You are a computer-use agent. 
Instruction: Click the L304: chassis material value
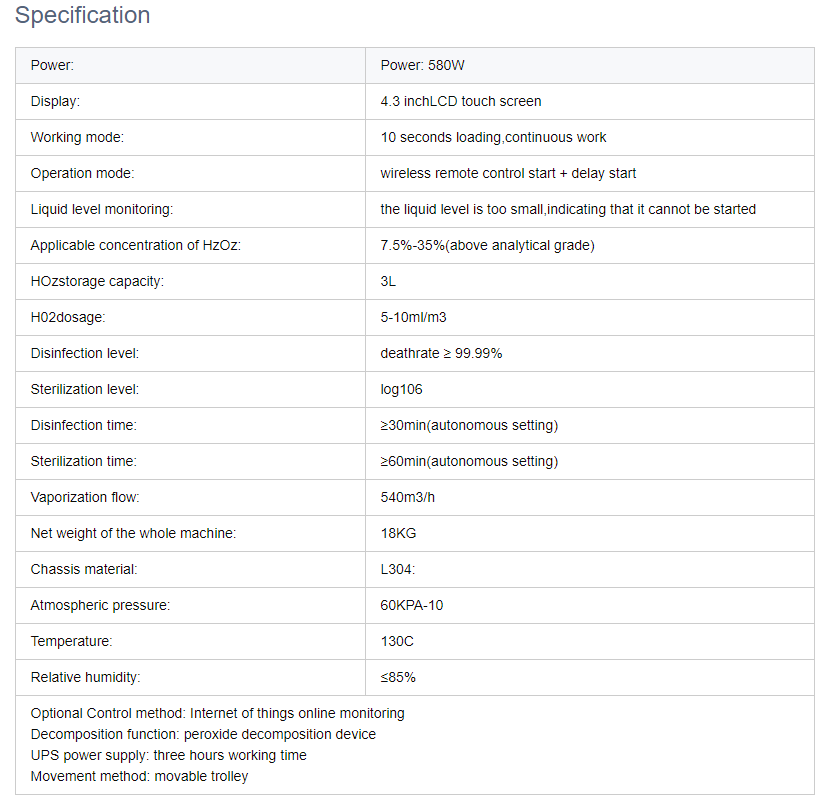(x=397, y=569)
